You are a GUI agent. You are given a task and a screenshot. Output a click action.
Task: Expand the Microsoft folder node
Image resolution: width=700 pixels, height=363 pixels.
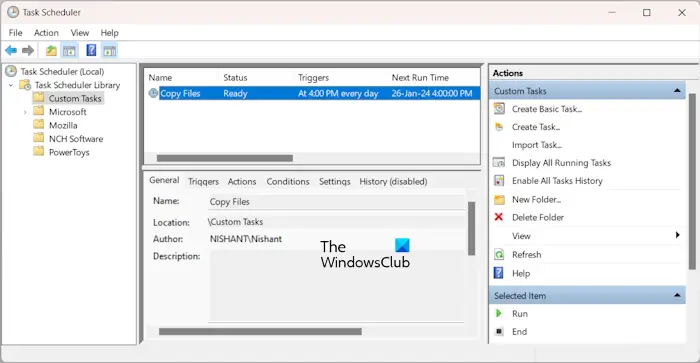coord(25,112)
